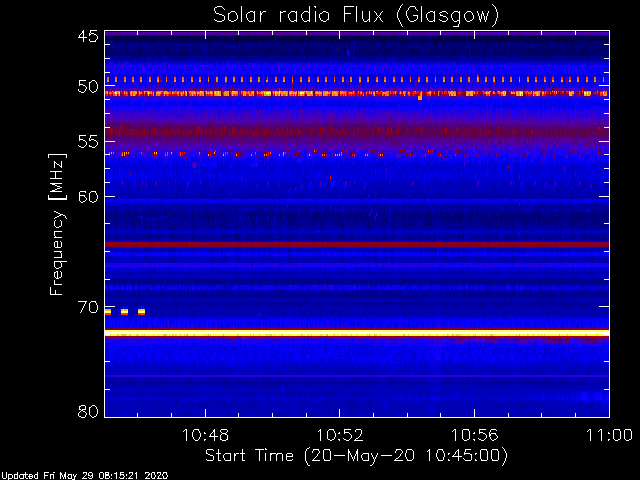Click the '10:48' time tick label

[205, 435]
